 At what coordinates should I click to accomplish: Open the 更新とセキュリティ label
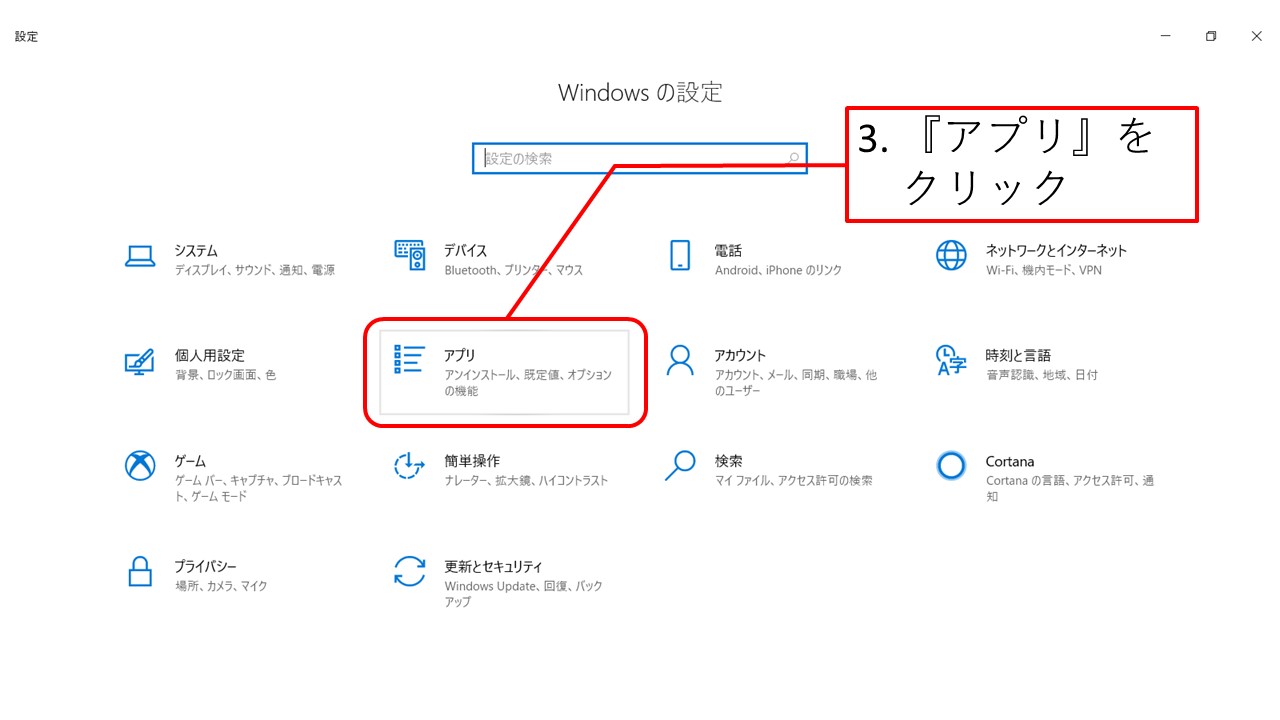(493, 567)
